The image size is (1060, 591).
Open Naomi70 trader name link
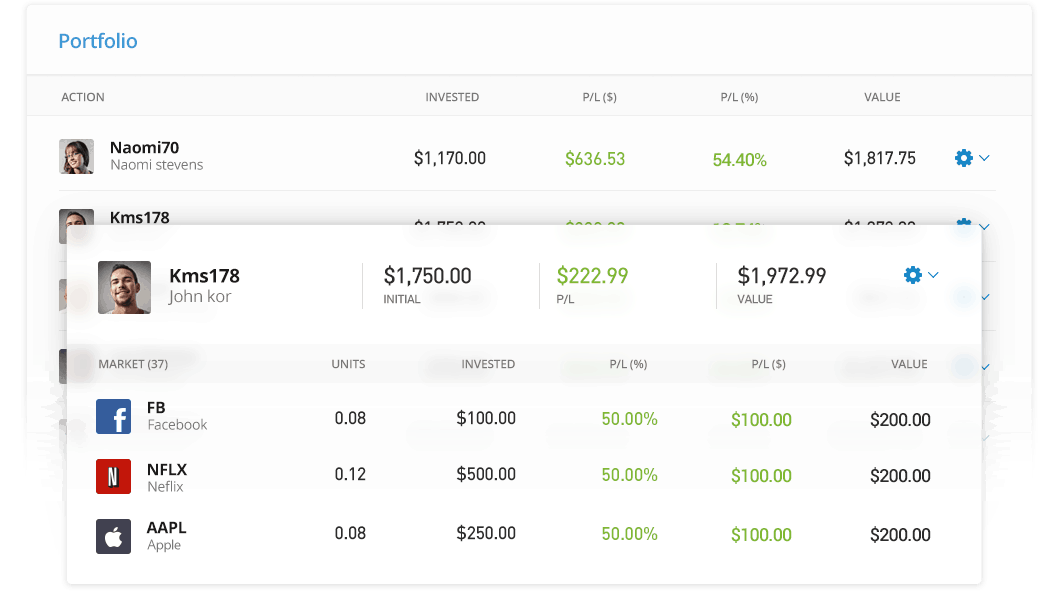(144, 148)
